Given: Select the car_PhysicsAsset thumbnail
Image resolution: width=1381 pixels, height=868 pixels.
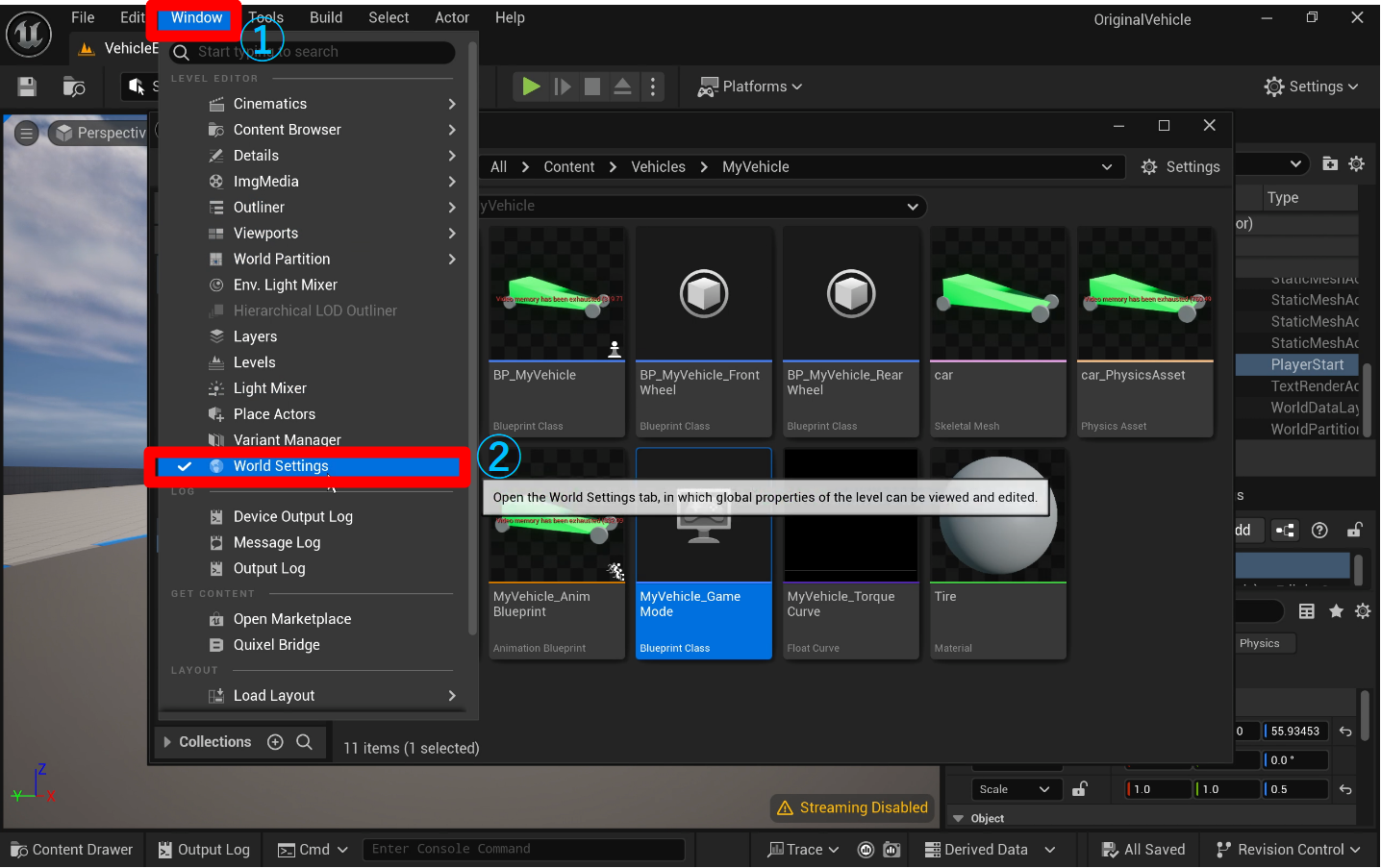Looking at the screenshot, I should click(1145, 332).
